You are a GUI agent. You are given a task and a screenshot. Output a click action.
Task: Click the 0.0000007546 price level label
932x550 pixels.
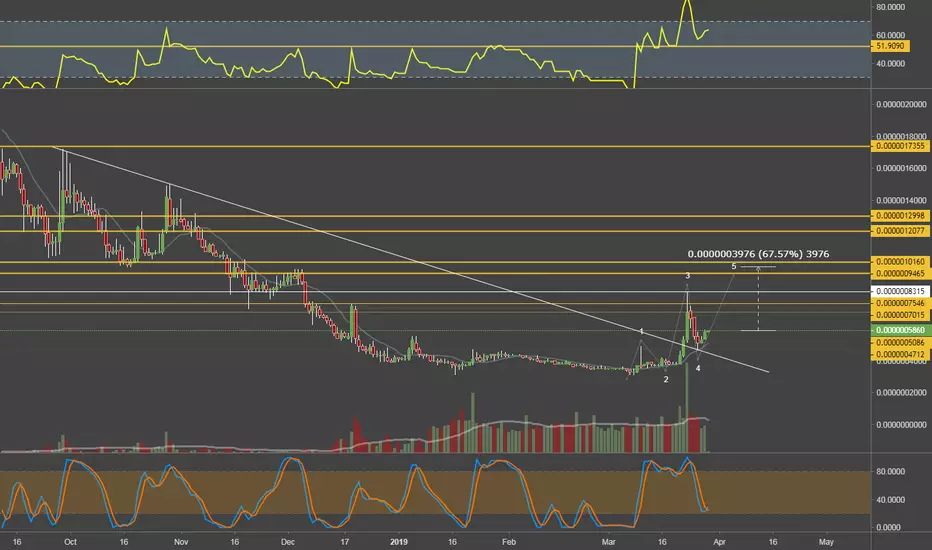pos(900,303)
